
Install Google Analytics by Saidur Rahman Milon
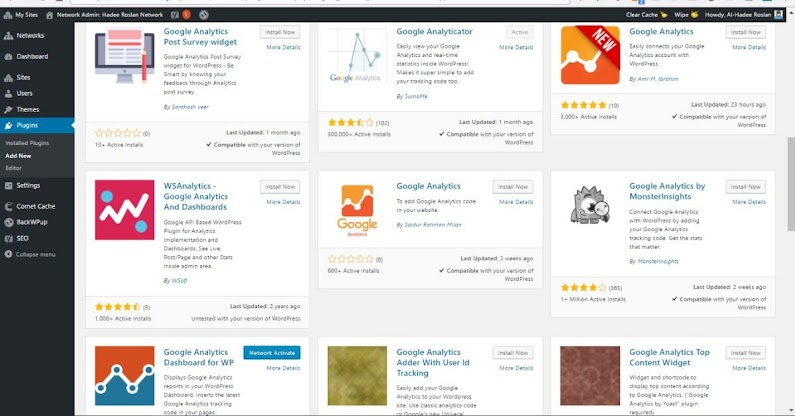click(513, 187)
